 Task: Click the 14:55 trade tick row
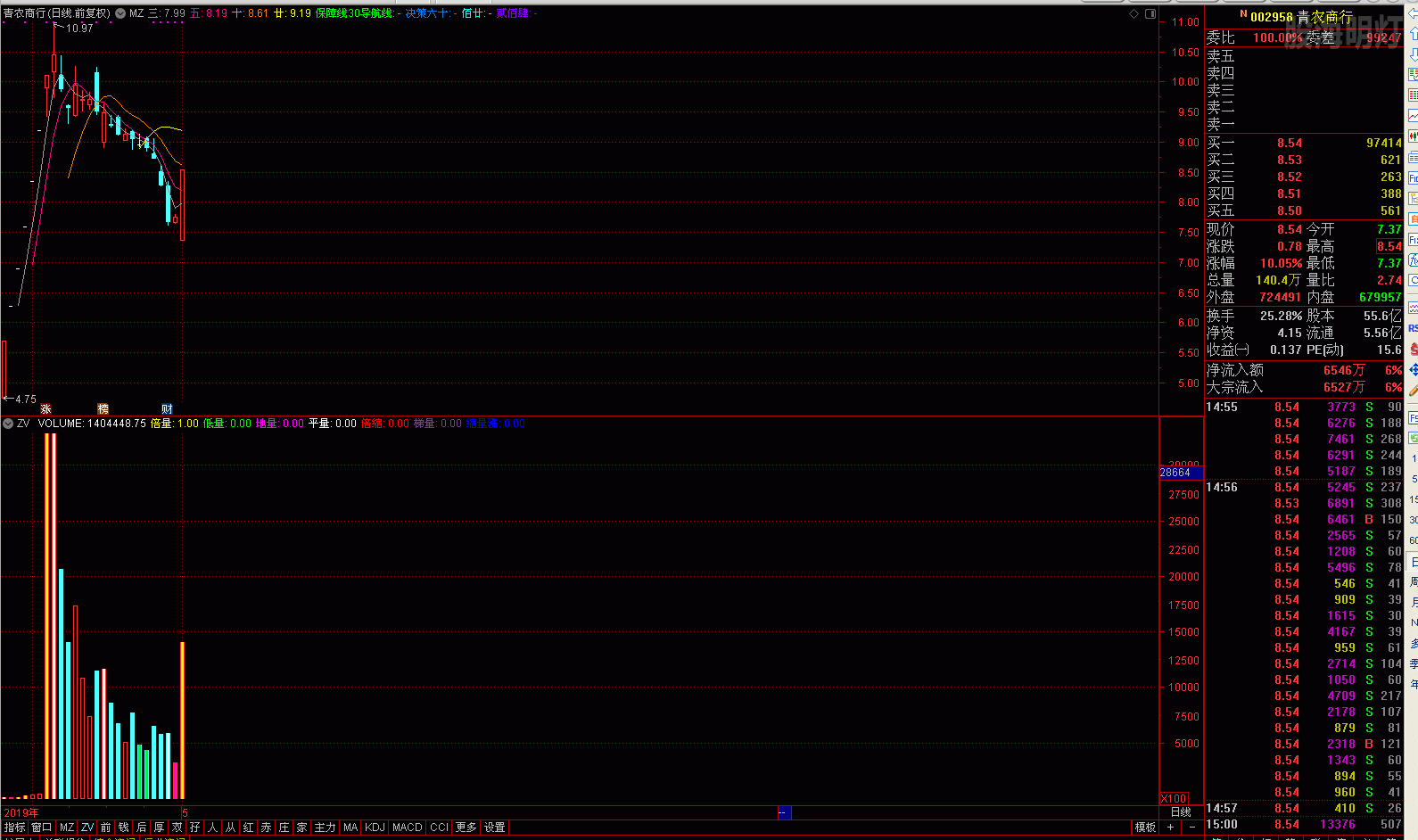[1304, 407]
